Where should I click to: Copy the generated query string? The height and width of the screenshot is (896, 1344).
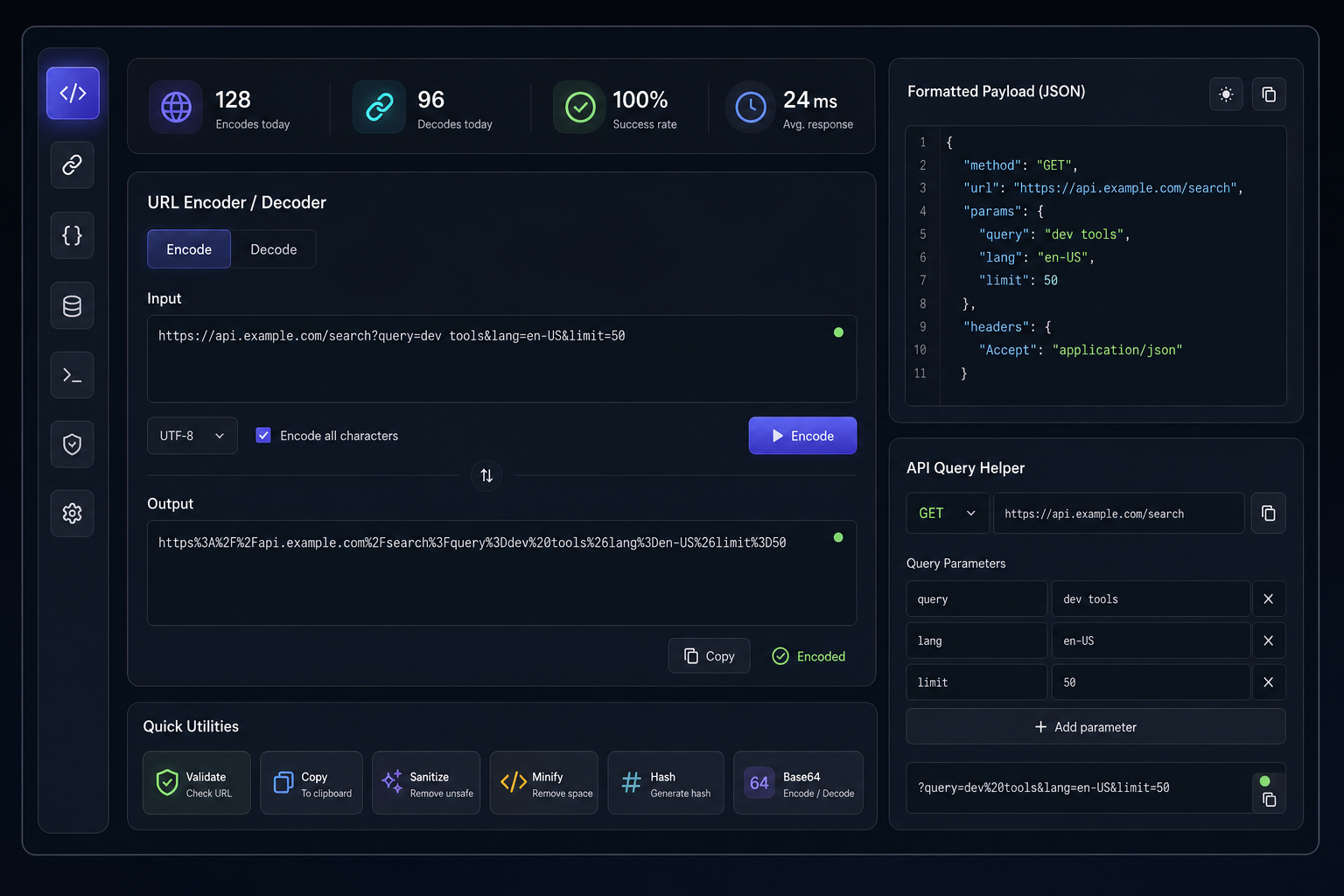1269,800
